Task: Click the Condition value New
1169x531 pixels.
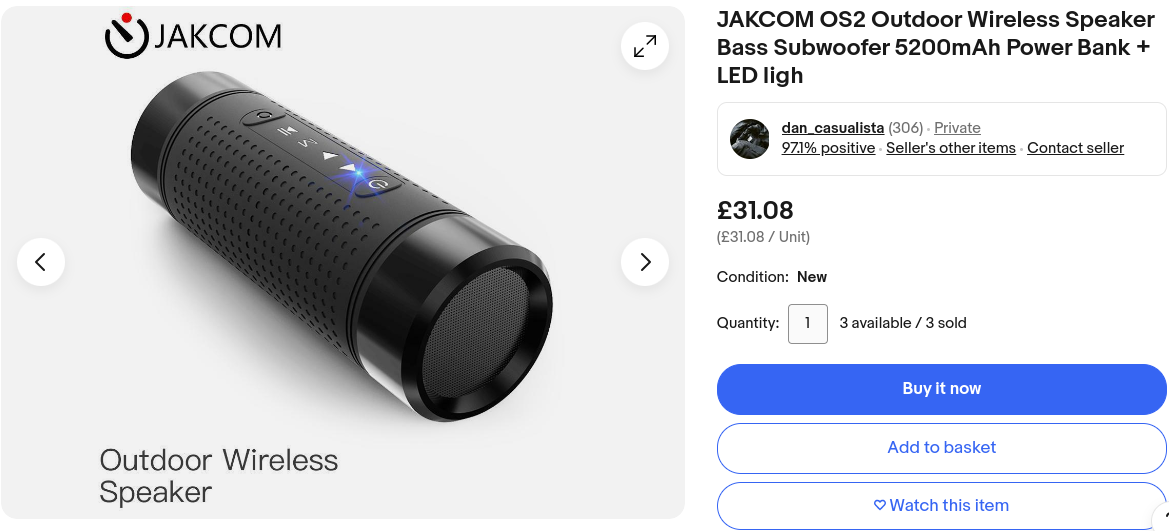Action: tap(812, 277)
